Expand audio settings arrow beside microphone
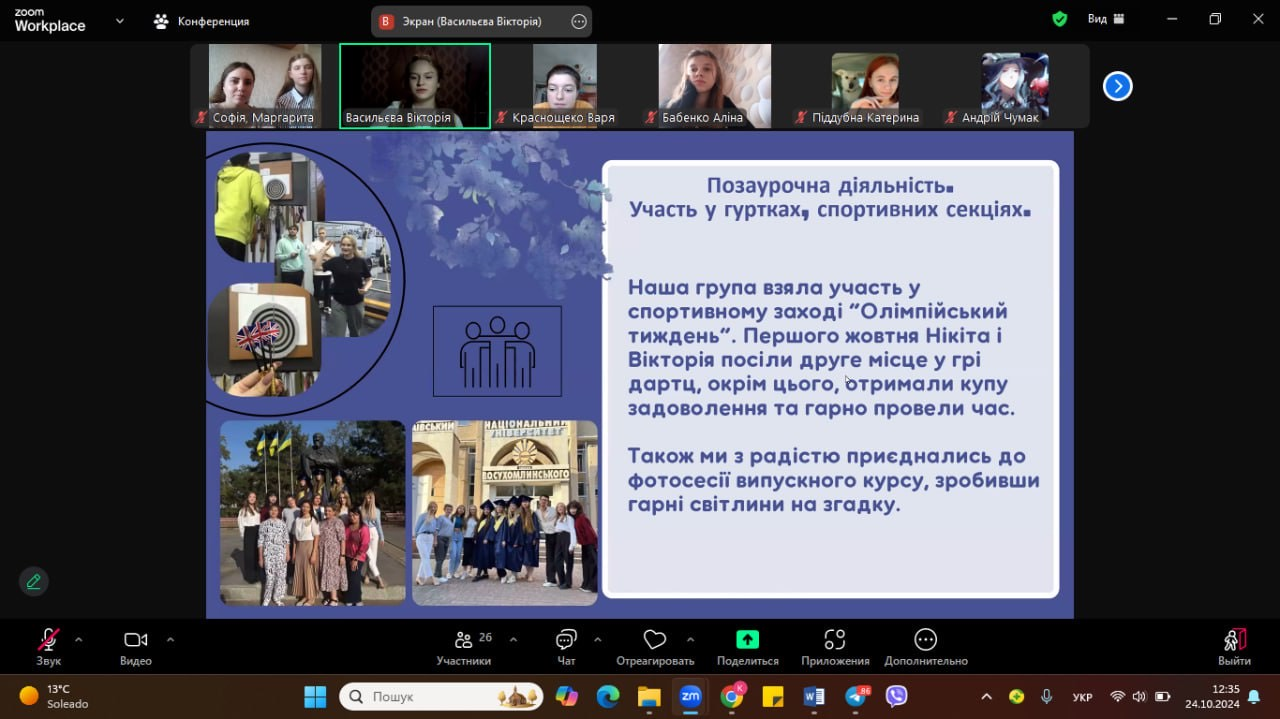Image resolution: width=1280 pixels, height=719 pixels. 79,639
